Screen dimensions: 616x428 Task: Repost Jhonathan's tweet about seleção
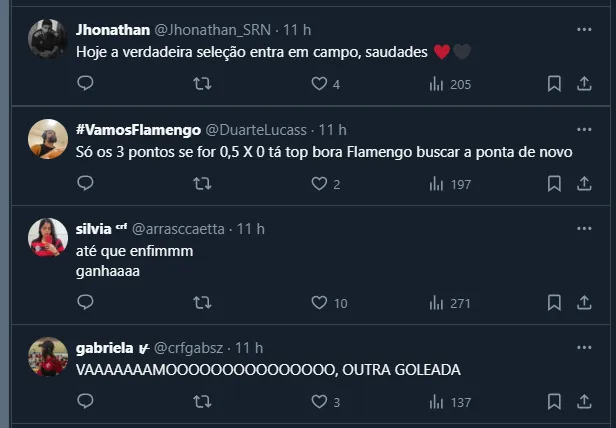click(202, 84)
